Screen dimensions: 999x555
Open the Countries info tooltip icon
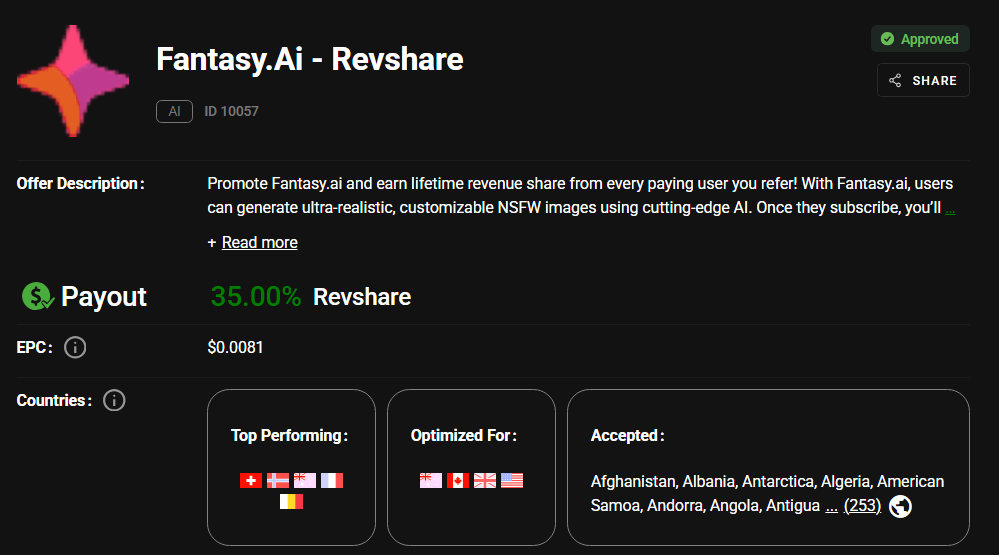114,400
